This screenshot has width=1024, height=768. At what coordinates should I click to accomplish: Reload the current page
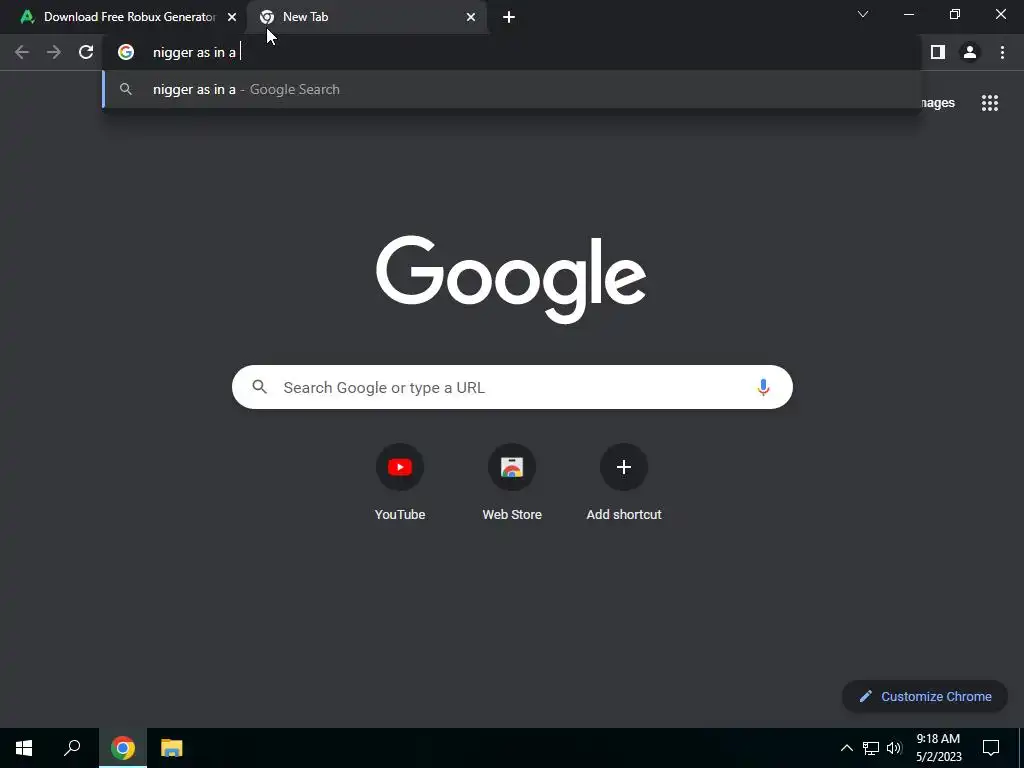click(x=86, y=52)
